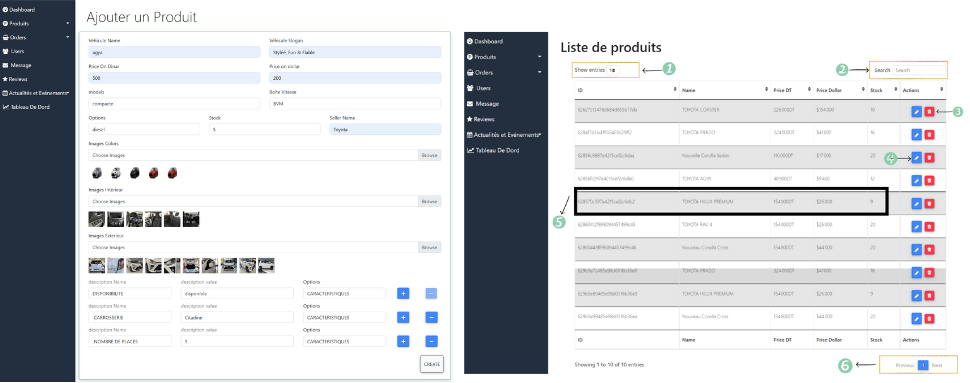This screenshot has width=970, height=383.
Task: Click the models input field containing compacte
Action: (175, 103)
